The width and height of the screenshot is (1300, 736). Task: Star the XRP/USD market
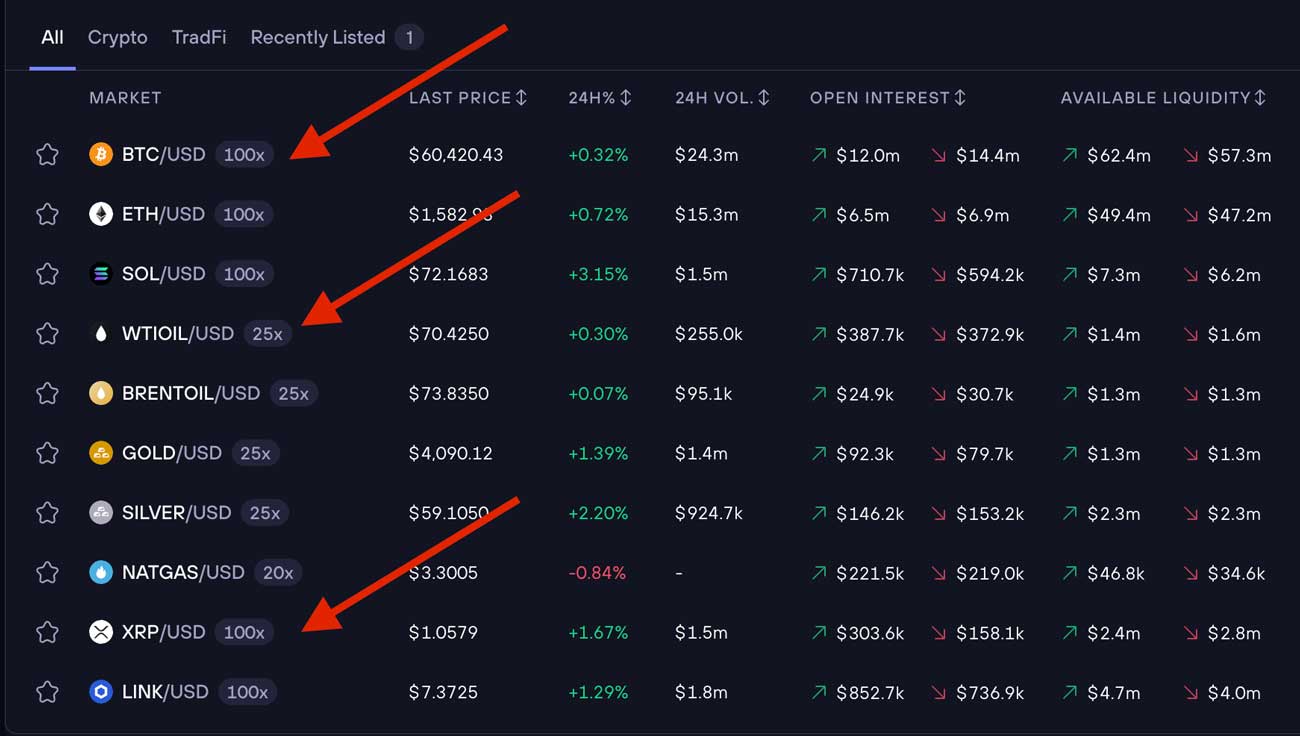click(47, 632)
